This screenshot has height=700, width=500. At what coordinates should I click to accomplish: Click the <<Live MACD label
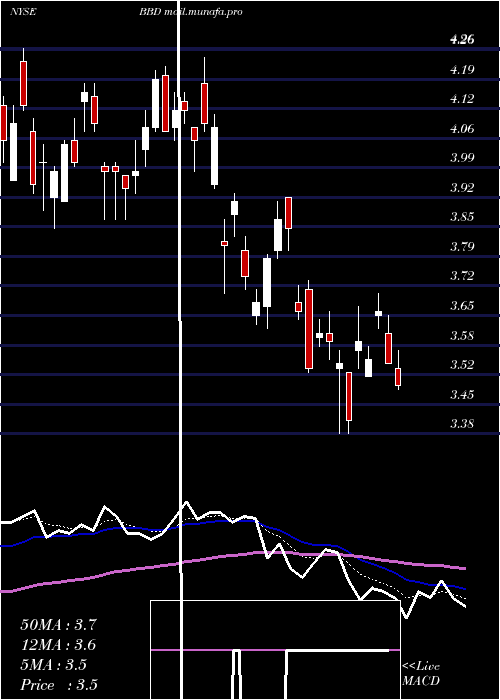click(x=421, y=674)
